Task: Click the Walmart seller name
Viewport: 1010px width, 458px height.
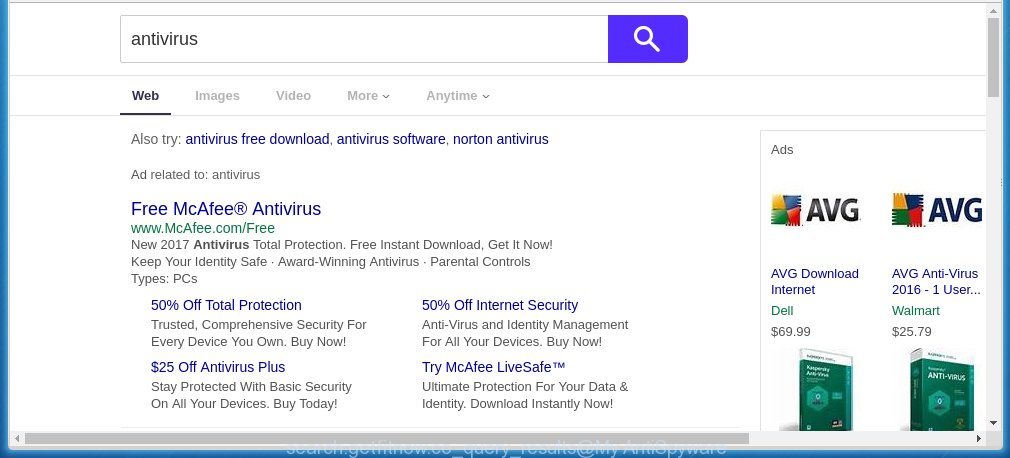Action: coord(915,310)
